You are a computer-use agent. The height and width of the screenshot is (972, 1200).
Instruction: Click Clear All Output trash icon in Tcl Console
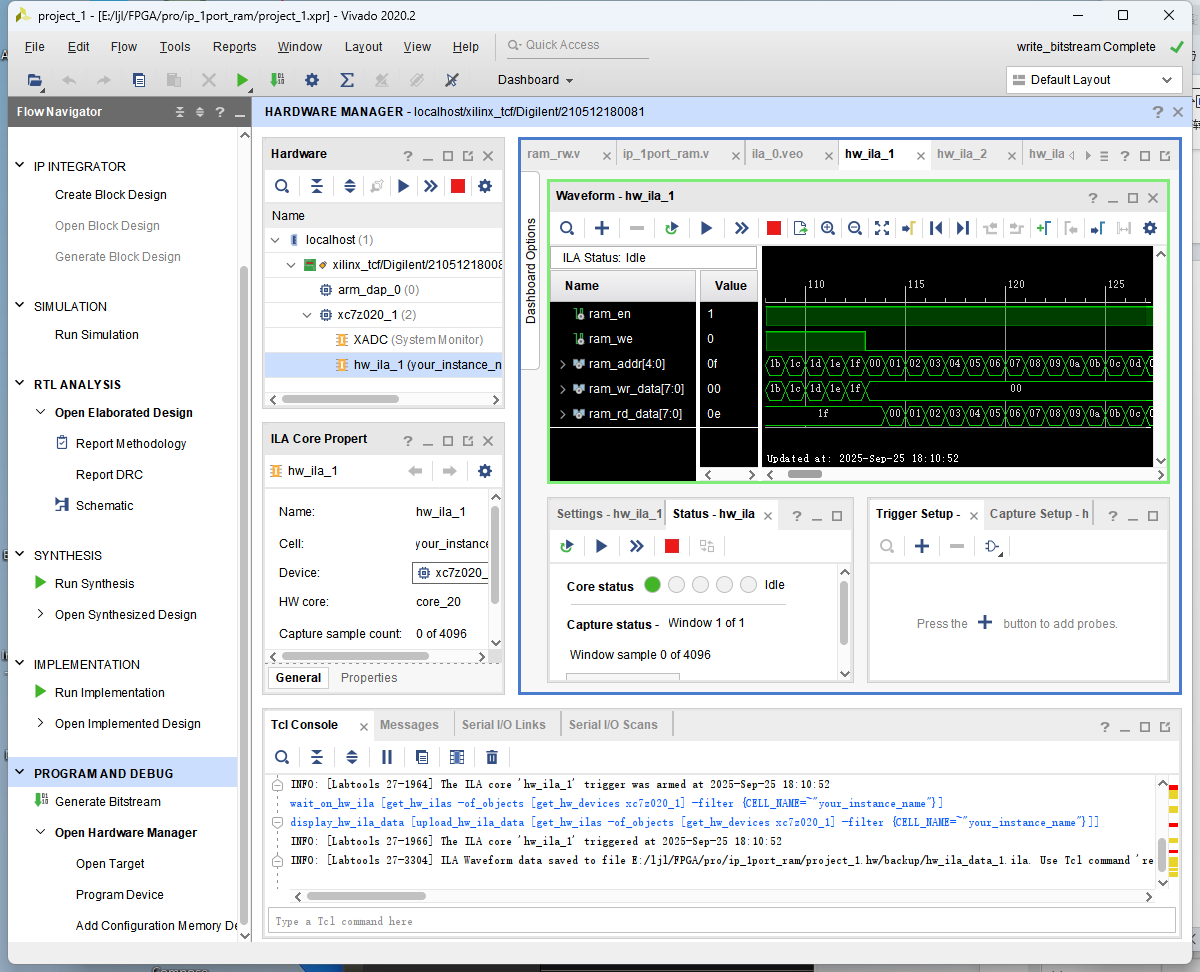click(x=492, y=757)
